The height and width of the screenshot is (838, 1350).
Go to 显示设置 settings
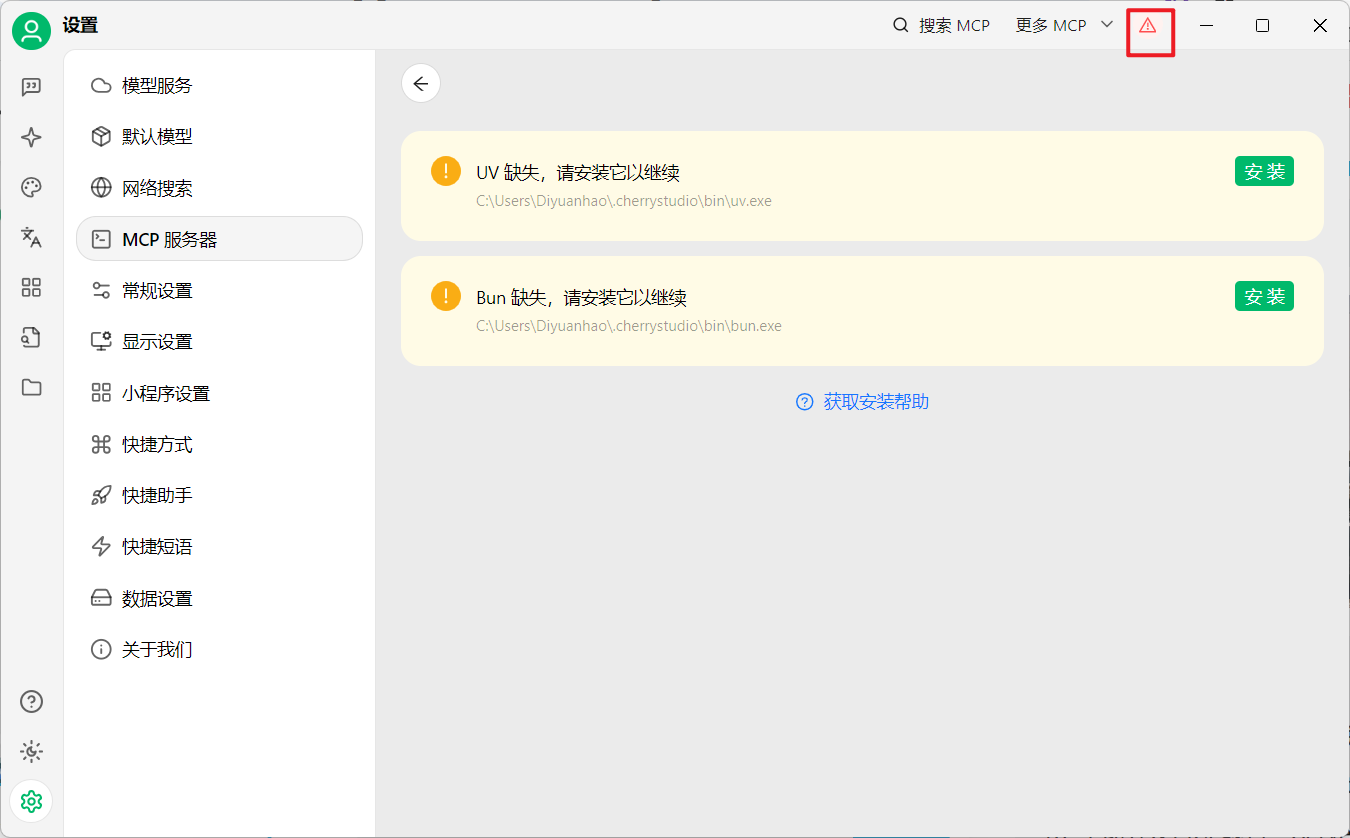[219, 341]
